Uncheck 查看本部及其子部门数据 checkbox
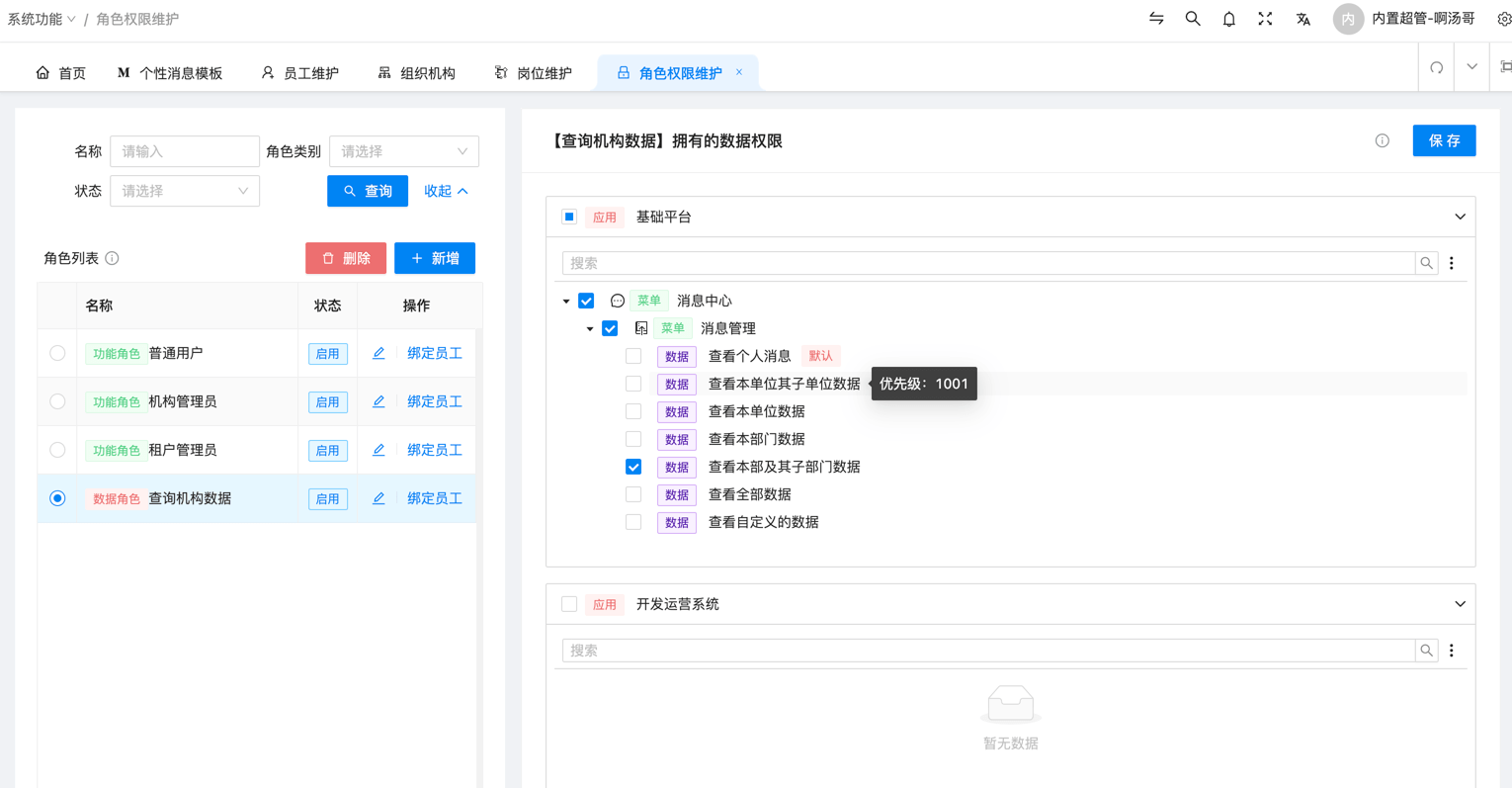This screenshot has height=788, width=1512. (x=633, y=467)
